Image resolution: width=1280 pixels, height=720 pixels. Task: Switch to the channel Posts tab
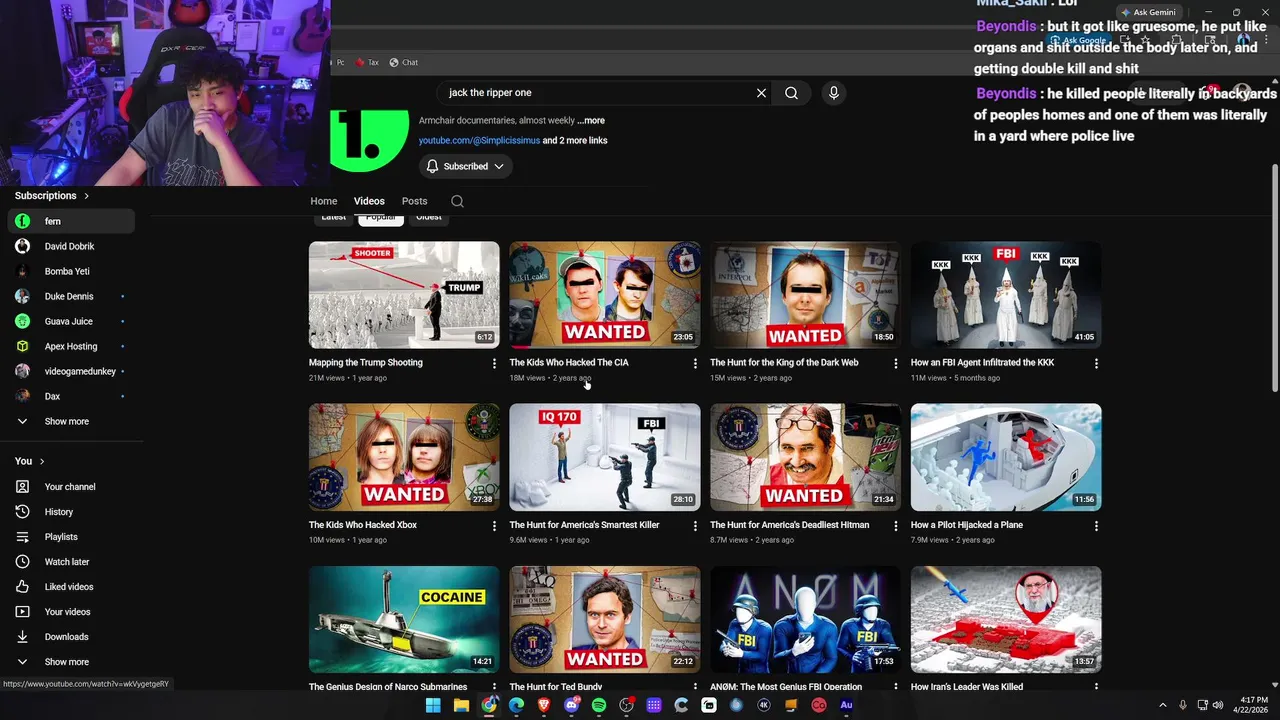414,201
